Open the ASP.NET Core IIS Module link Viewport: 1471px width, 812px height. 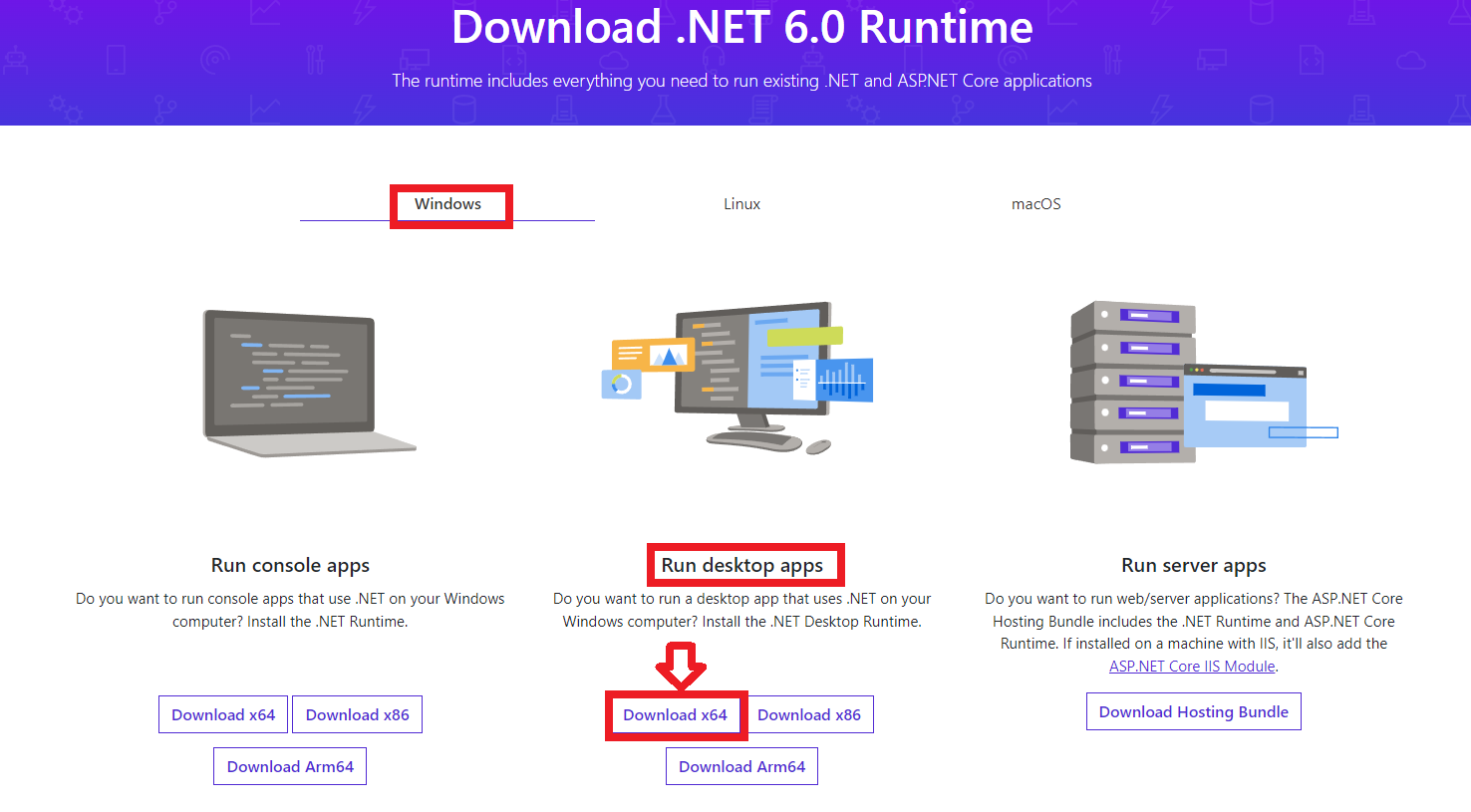(1192, 667)
